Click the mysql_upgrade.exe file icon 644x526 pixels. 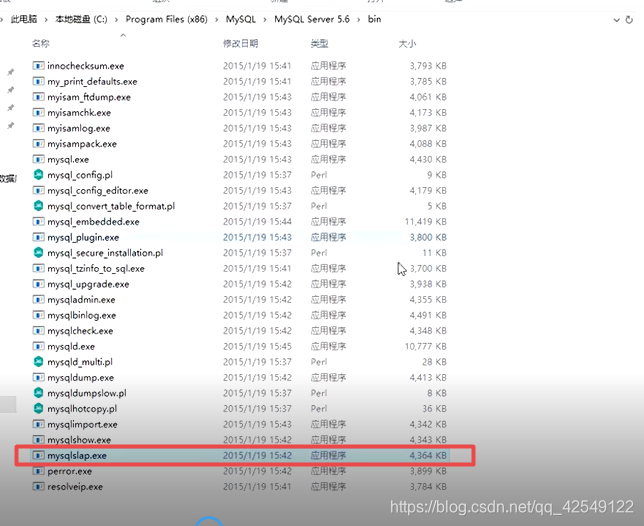point(38,284)
